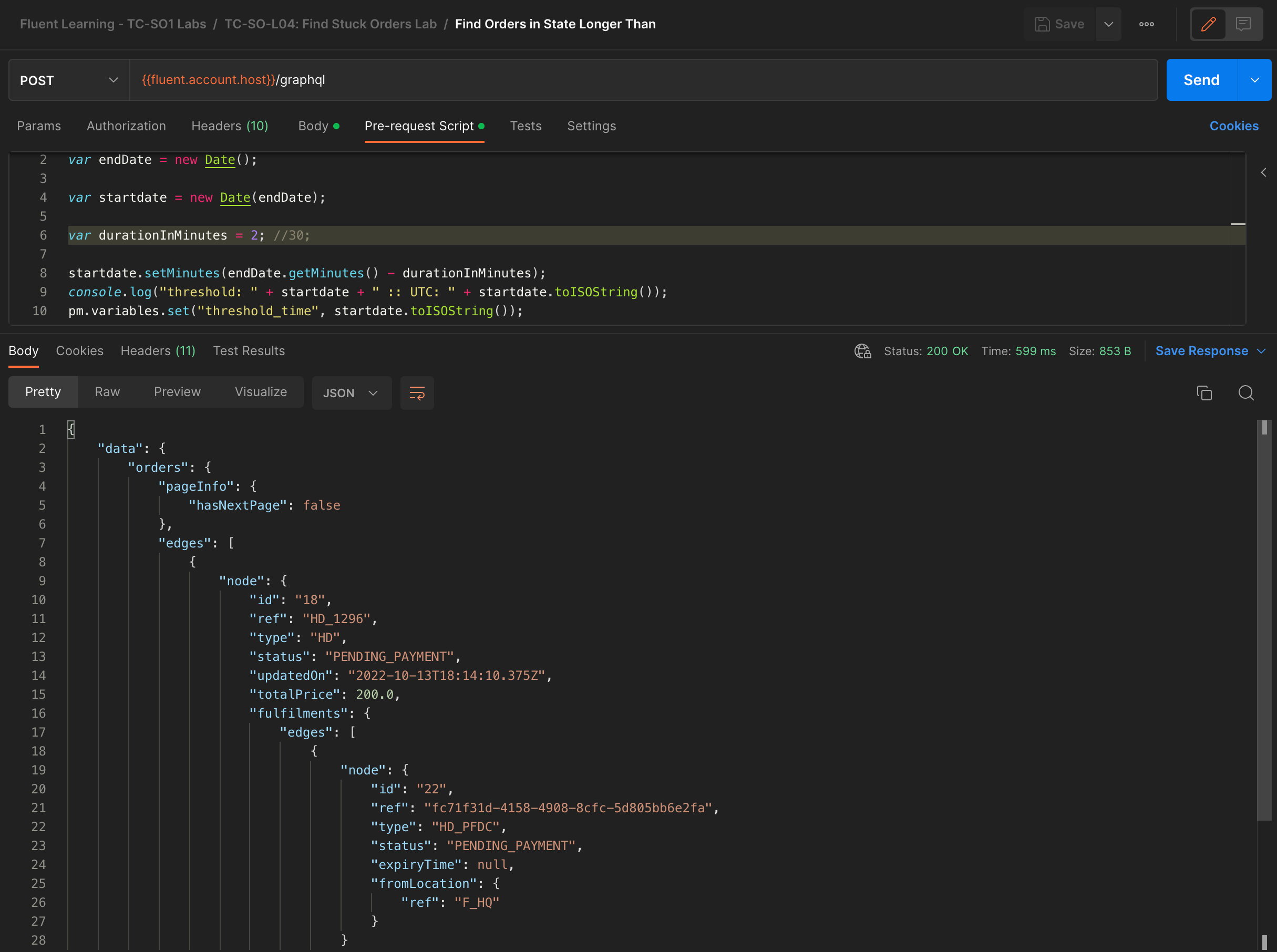Click the blue Send button

tap(1201, 80)
